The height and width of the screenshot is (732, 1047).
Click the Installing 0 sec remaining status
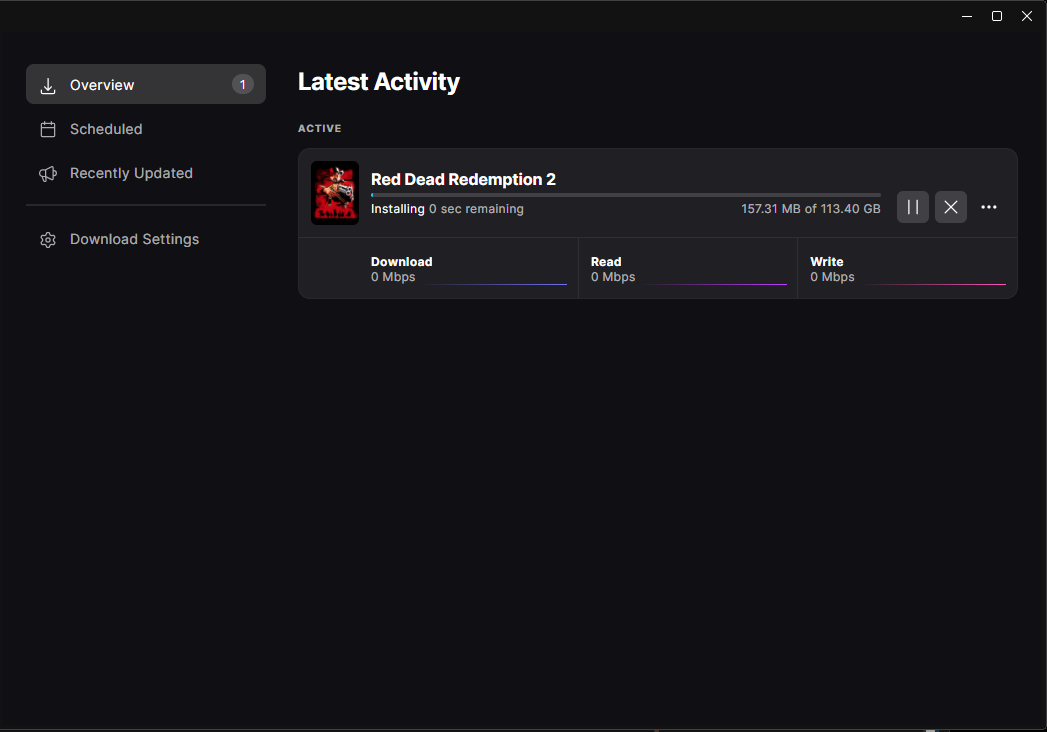[447, 209]
